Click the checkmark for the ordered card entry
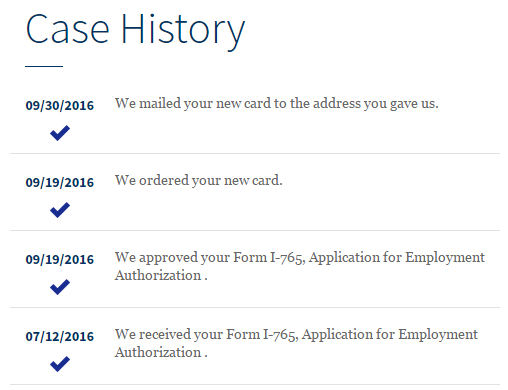Screen dimensions: 508x390 tap(60, 210)
